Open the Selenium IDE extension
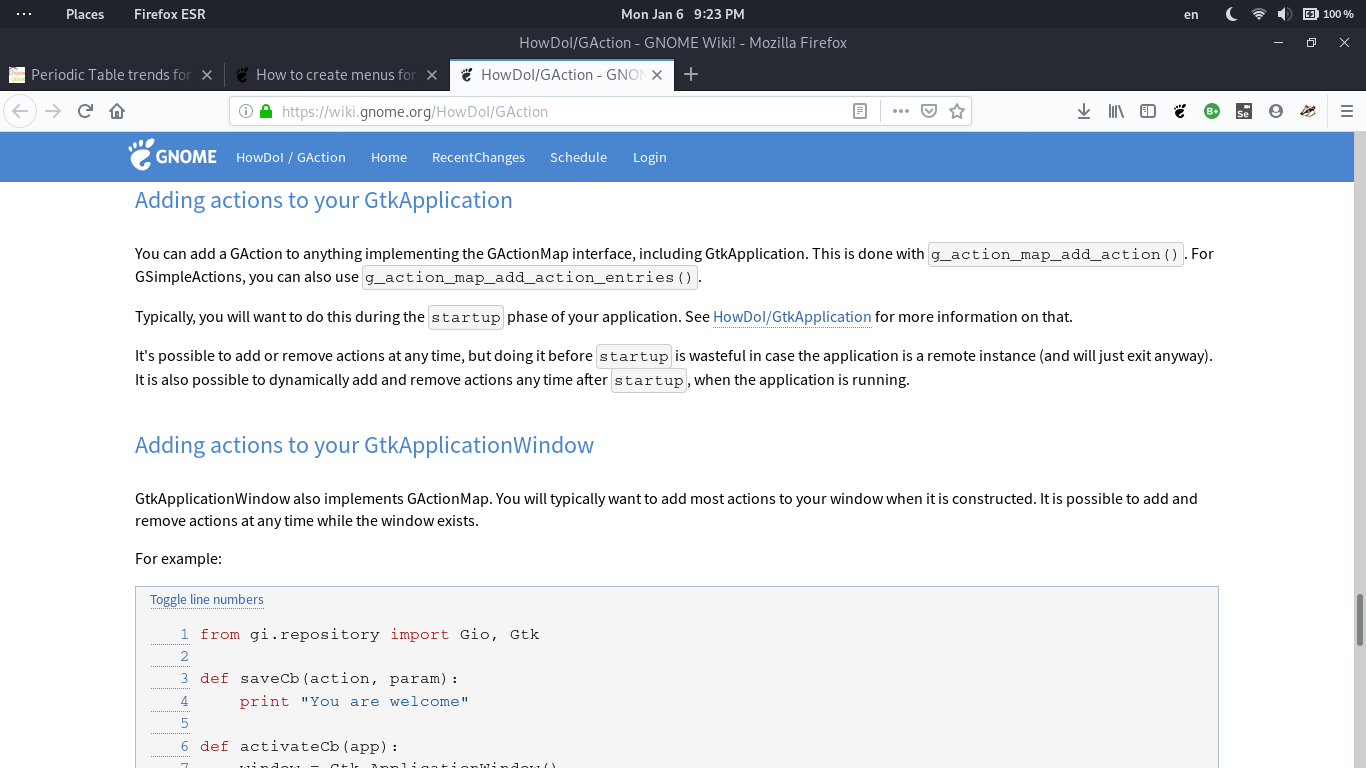 click(1243, 111)
